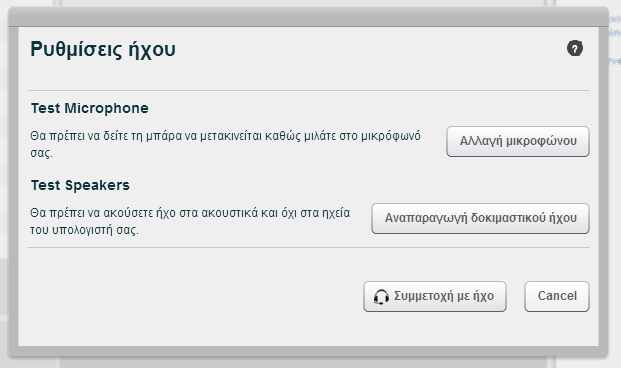Dismiss the dialog with Cancel

(557, 296)
